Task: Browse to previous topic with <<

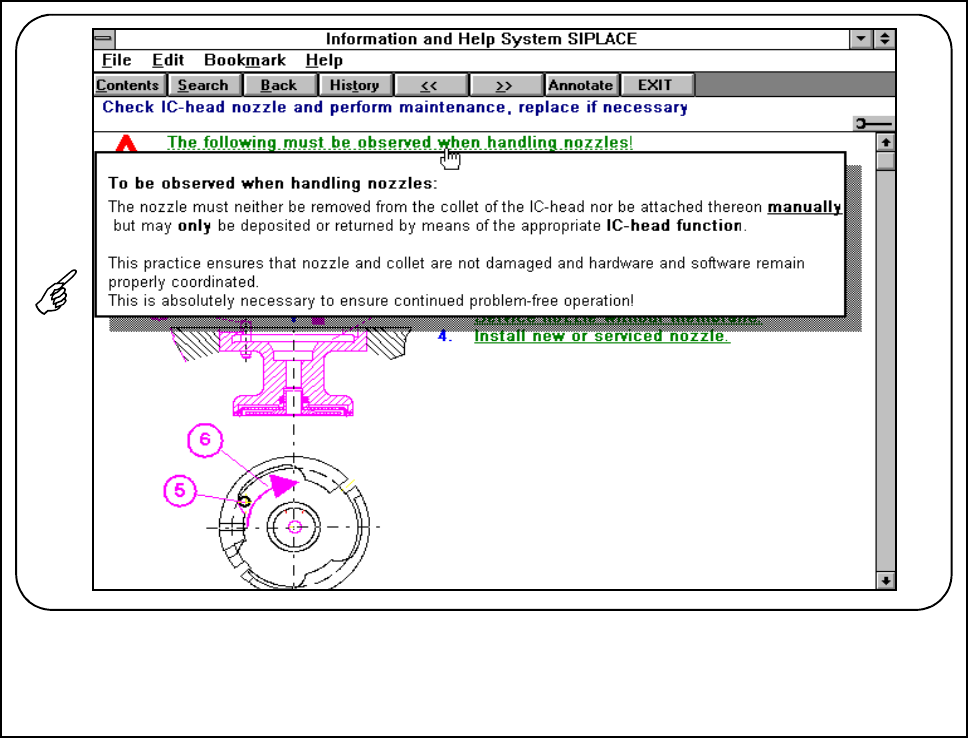Action: click(x=430, y=85)
